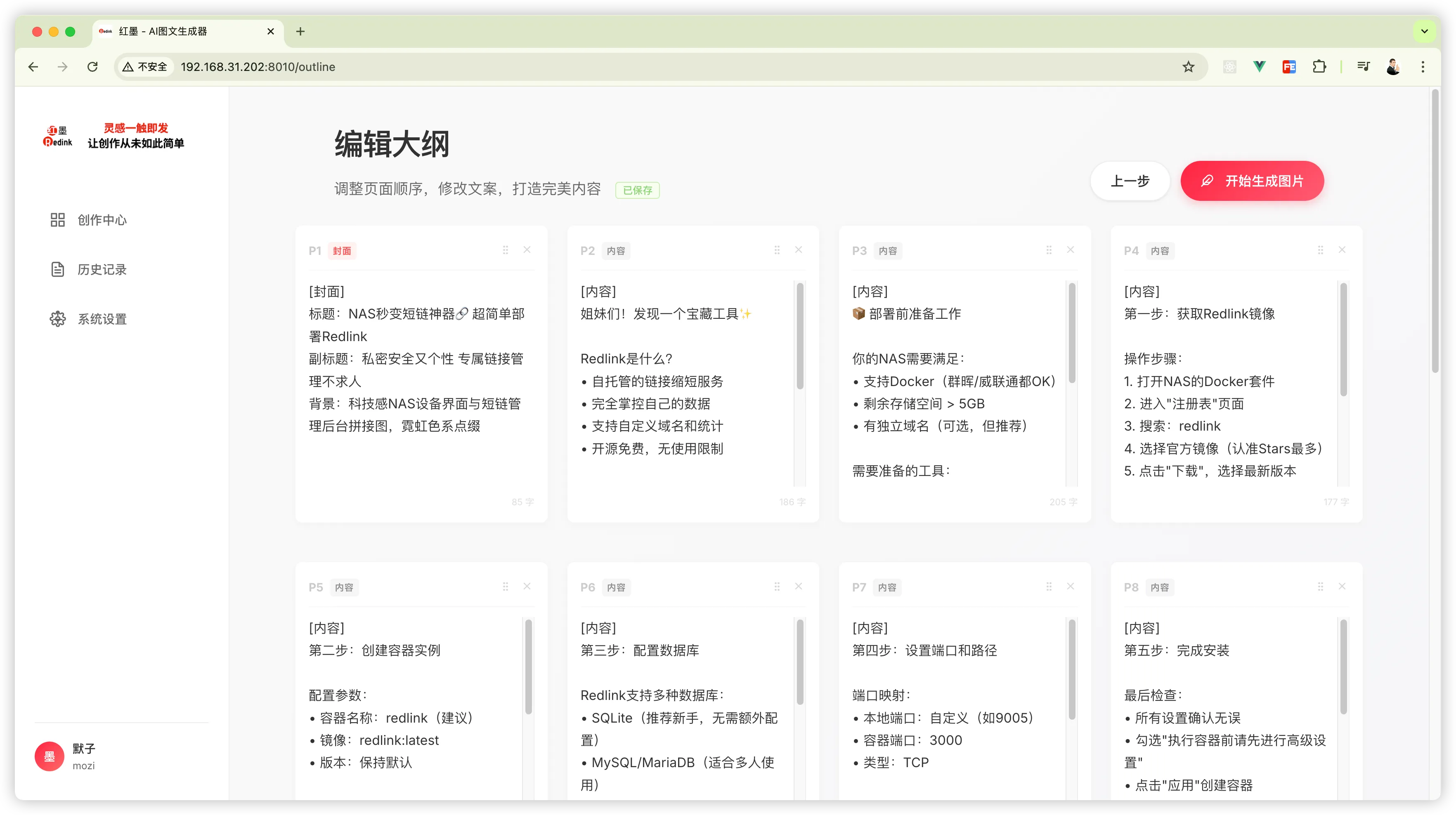The width and height of the screenshot is (1456, 815).
Task: Open the 系统设置 gear icon
Action: pos(58,319)
